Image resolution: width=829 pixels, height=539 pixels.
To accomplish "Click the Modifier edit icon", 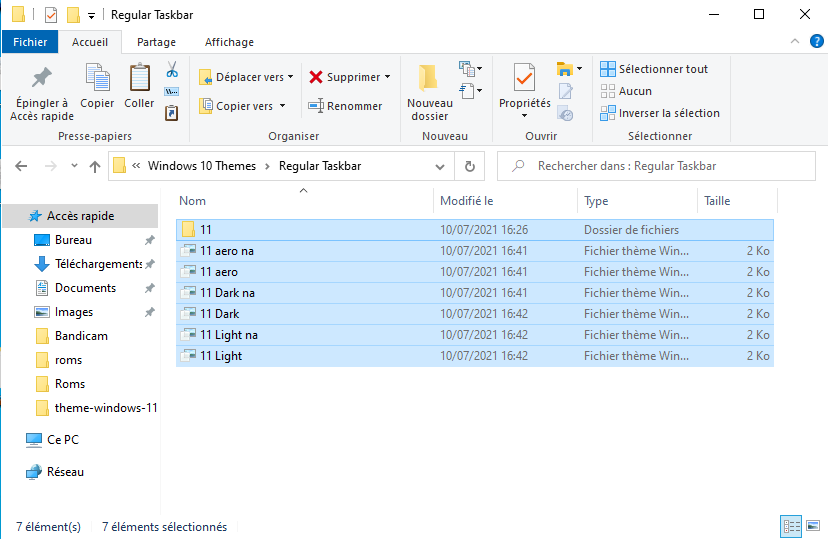I will click(x=566, y=92).
